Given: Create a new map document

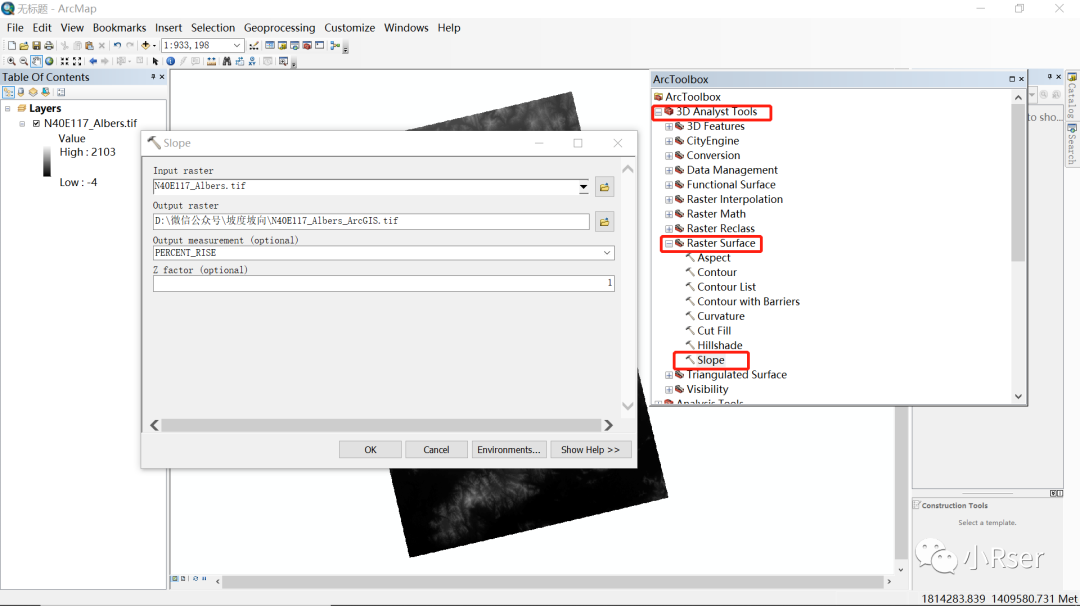Looking at the screenshot, I should [12, 45].
